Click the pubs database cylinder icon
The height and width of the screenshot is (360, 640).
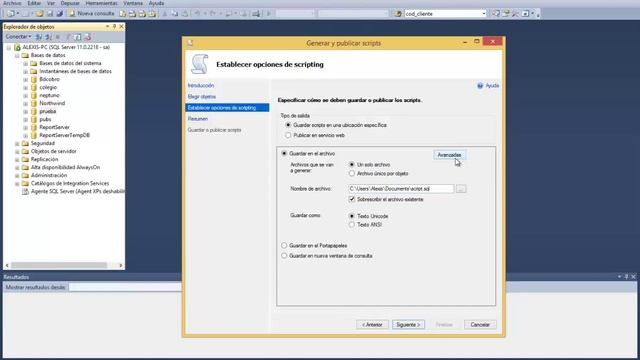click(x=34, y=119)
